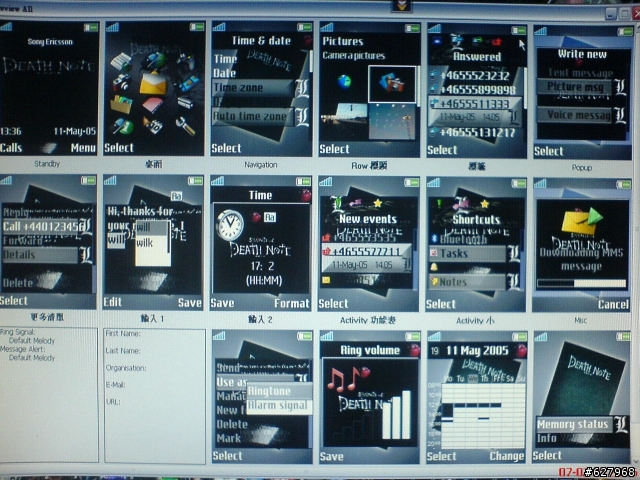640x480 pixels.
Task: Click the globe thumbnail in Pictures preview
Action: pyautogui.click(x=344, y=82)
